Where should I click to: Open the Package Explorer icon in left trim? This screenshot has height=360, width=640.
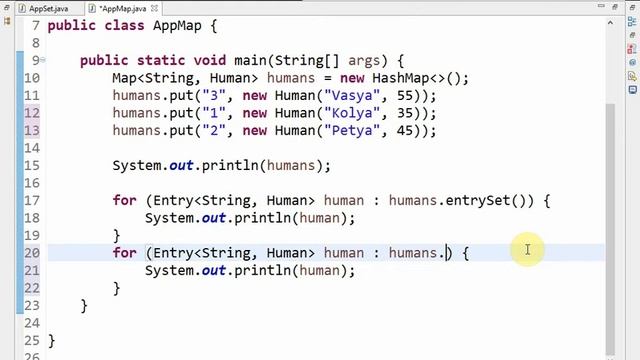coord(7,21)
